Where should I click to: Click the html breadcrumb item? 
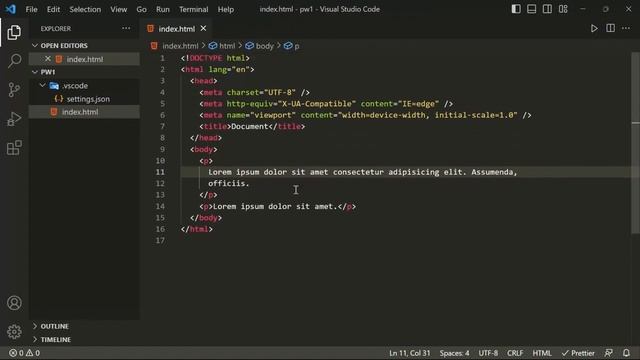coord(227,46)
